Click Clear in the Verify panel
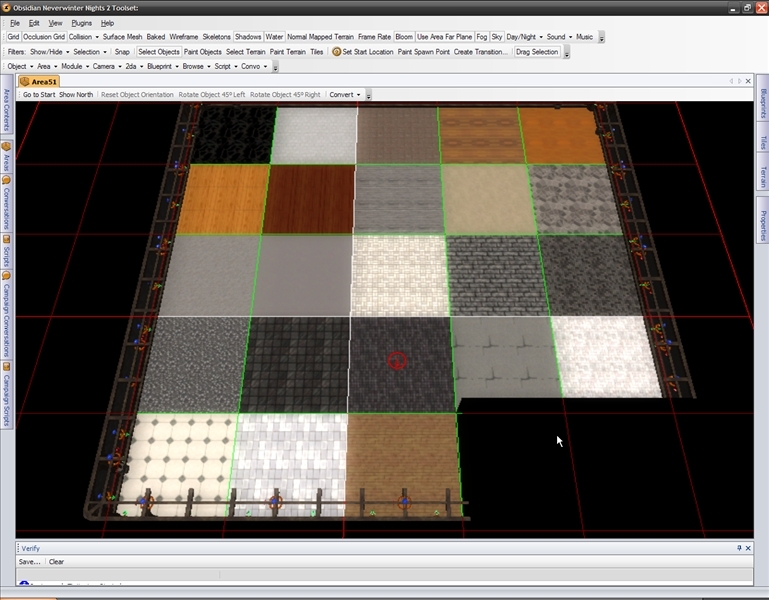Screen dimensions: 769x600 [x=56, y=562]
